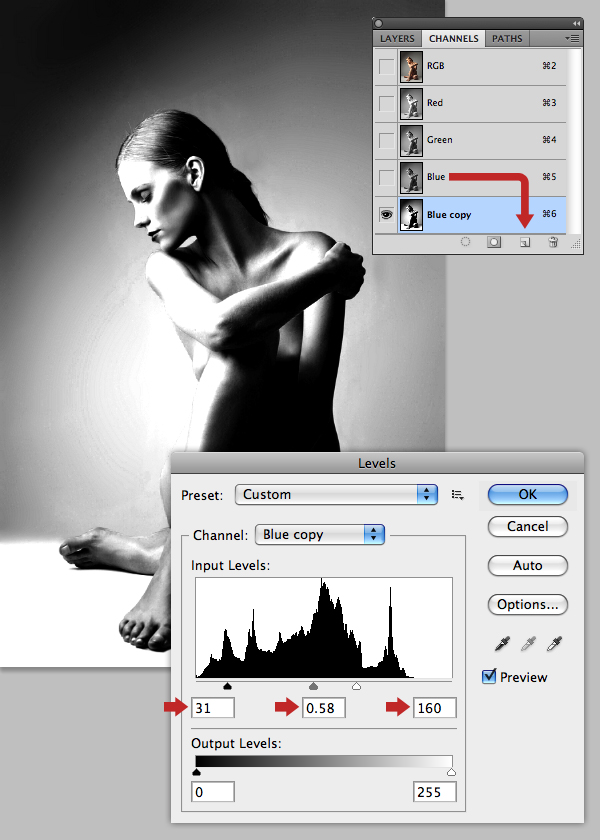
Task: Switch to the Paths tab
Action: [x=507, y=39]
